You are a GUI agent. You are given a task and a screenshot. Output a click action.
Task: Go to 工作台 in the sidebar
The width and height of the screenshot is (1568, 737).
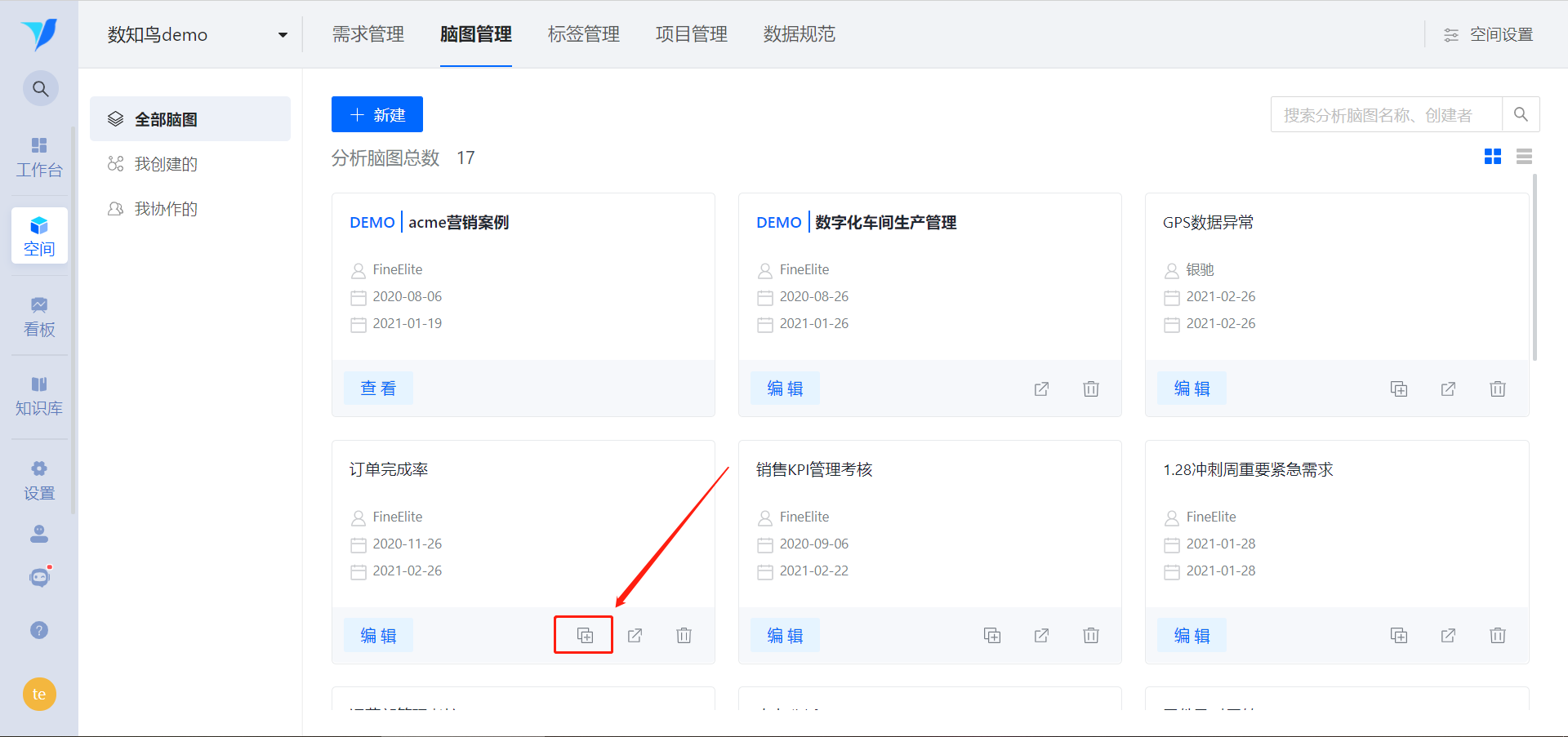coord(39,158)
